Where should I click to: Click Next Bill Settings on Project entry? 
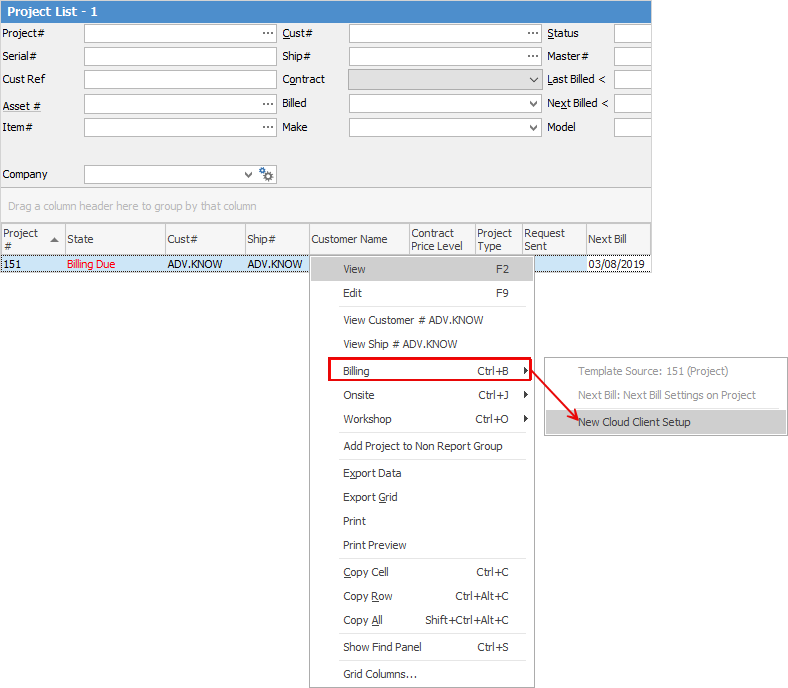[665, 396]
